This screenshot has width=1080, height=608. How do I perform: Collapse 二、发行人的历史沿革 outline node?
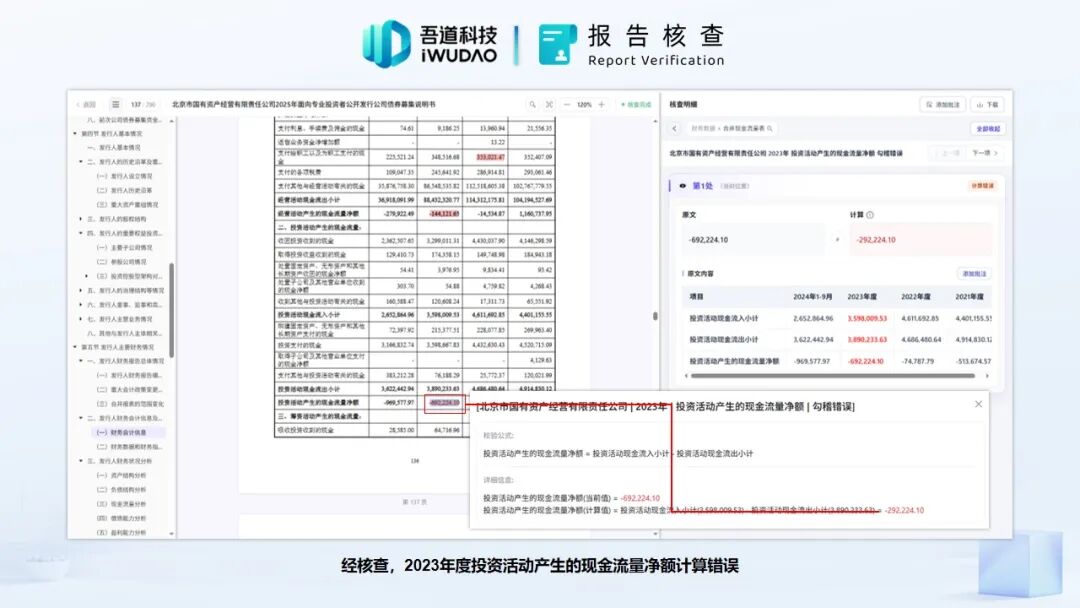click(81, 162)
